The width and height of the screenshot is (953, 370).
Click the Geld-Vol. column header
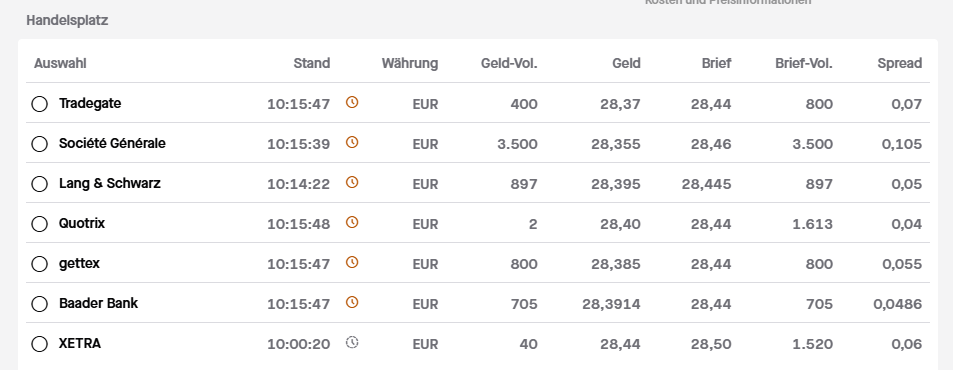click(x=509, y=63)
